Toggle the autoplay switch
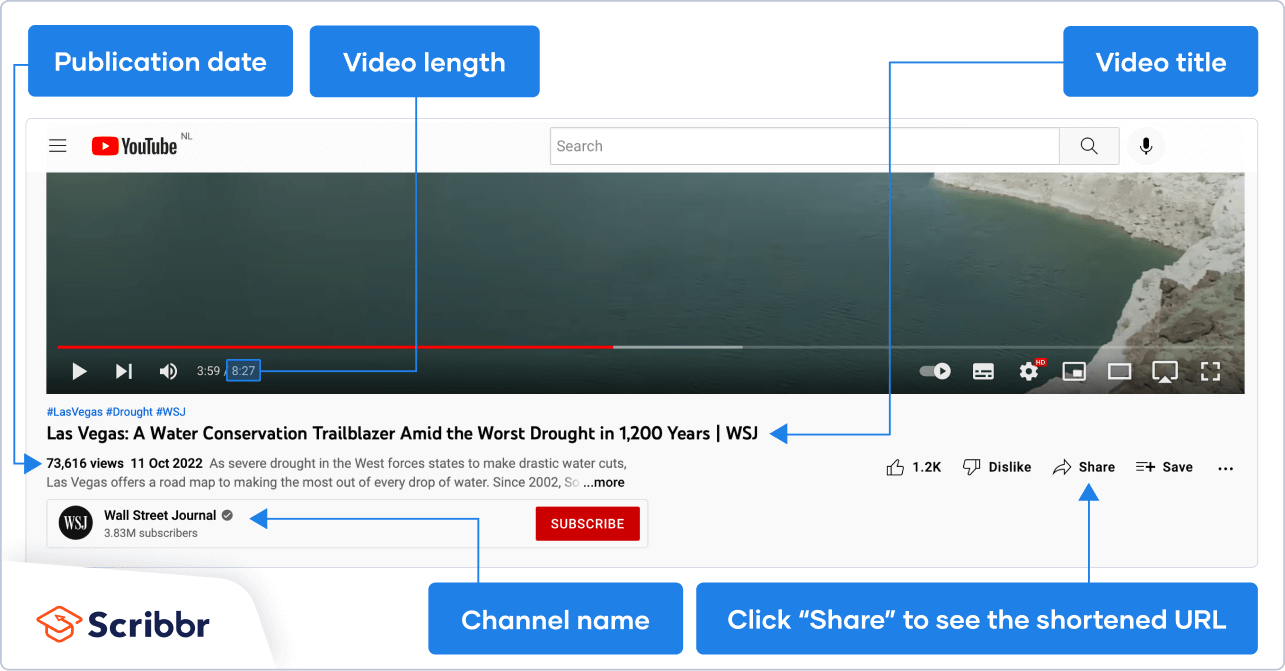This screenshot has width=1285, height=671. (935, 371)
